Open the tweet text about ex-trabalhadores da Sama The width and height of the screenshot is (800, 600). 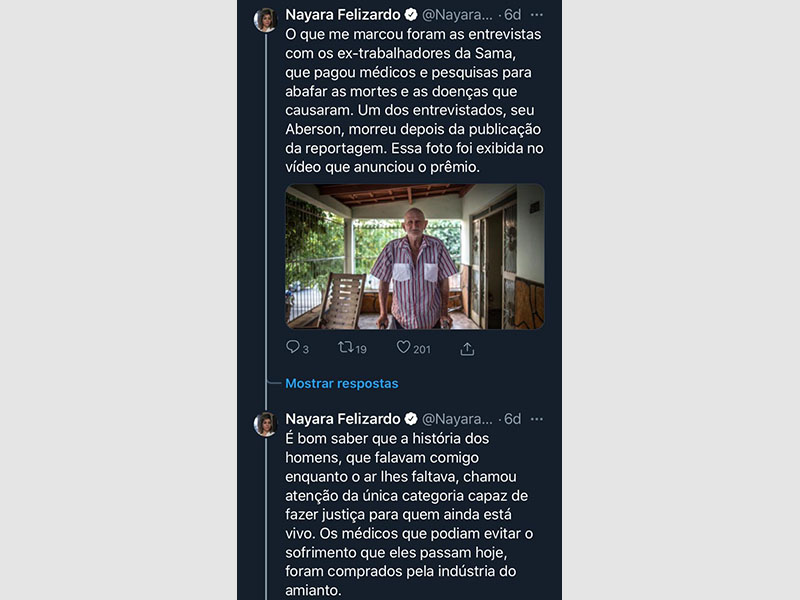pos(410,100)
